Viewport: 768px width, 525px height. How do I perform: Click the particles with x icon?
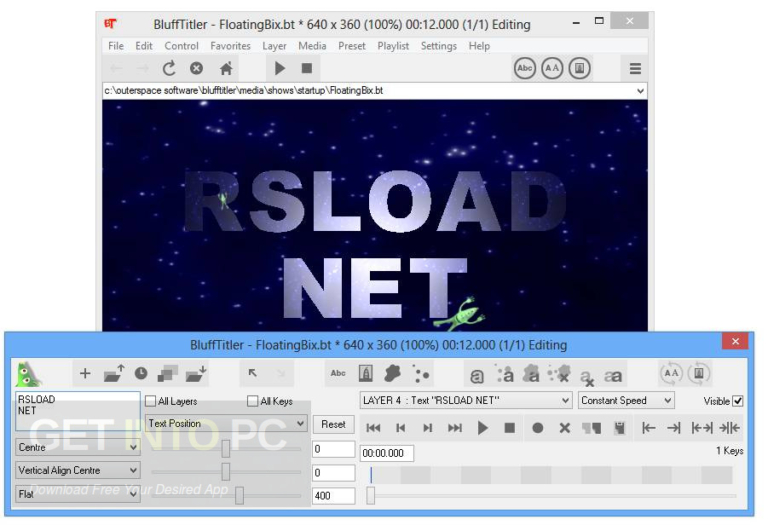point(559,374)
